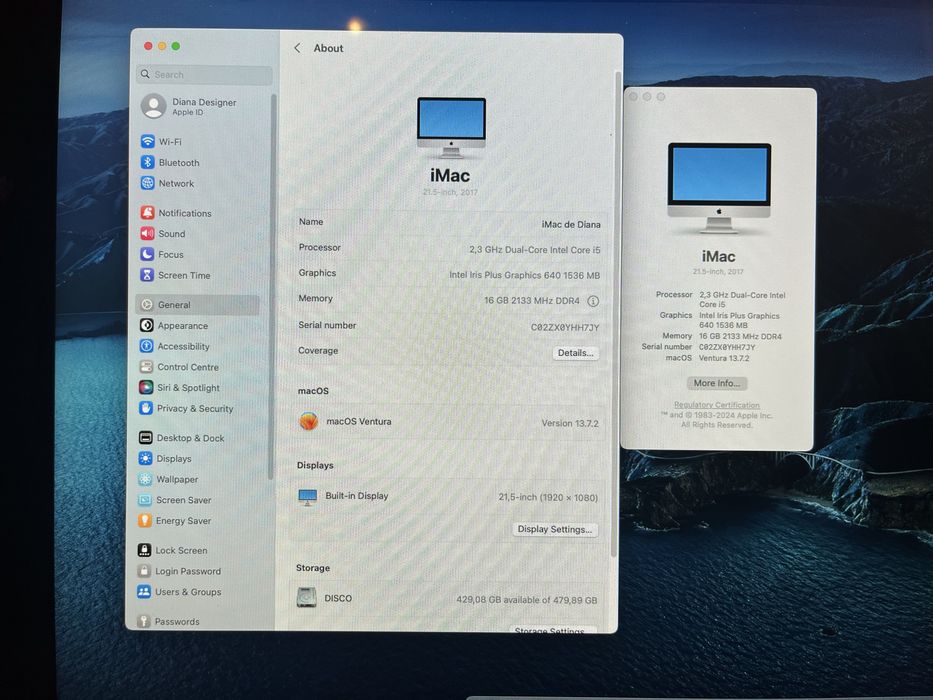Click the iMac image in small window
The image size is (933, 700).
[x=719, y=188]
